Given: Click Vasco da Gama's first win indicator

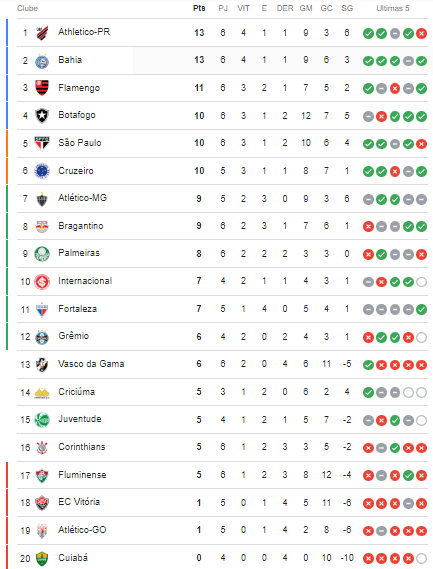Looking at the screenshot, I should (368, 365).
